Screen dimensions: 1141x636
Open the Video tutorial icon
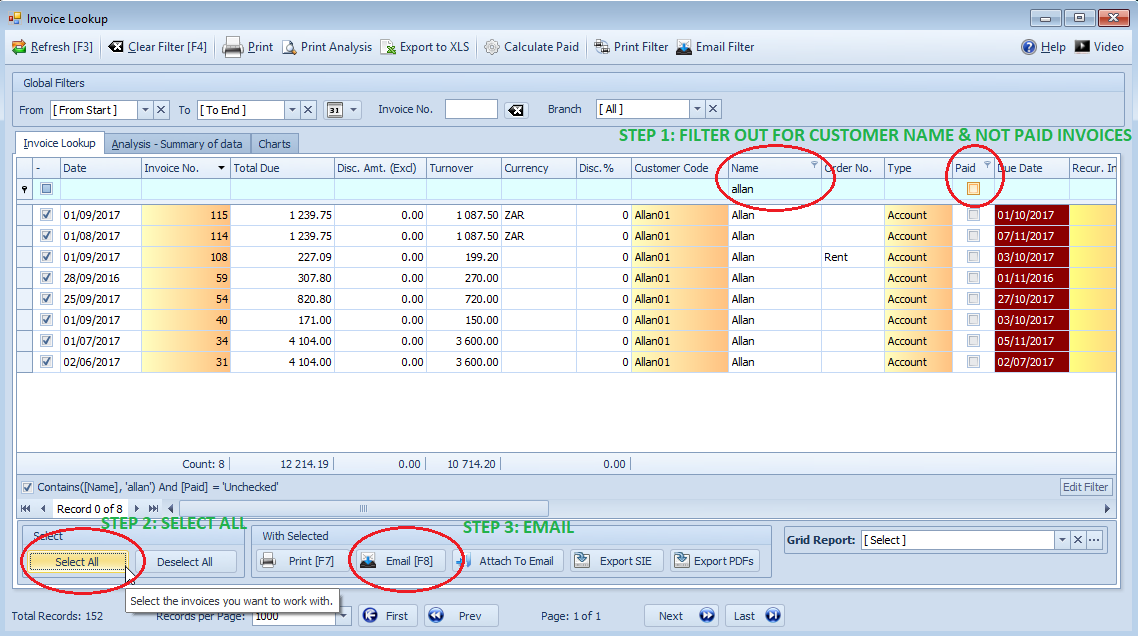(1083, 47)
